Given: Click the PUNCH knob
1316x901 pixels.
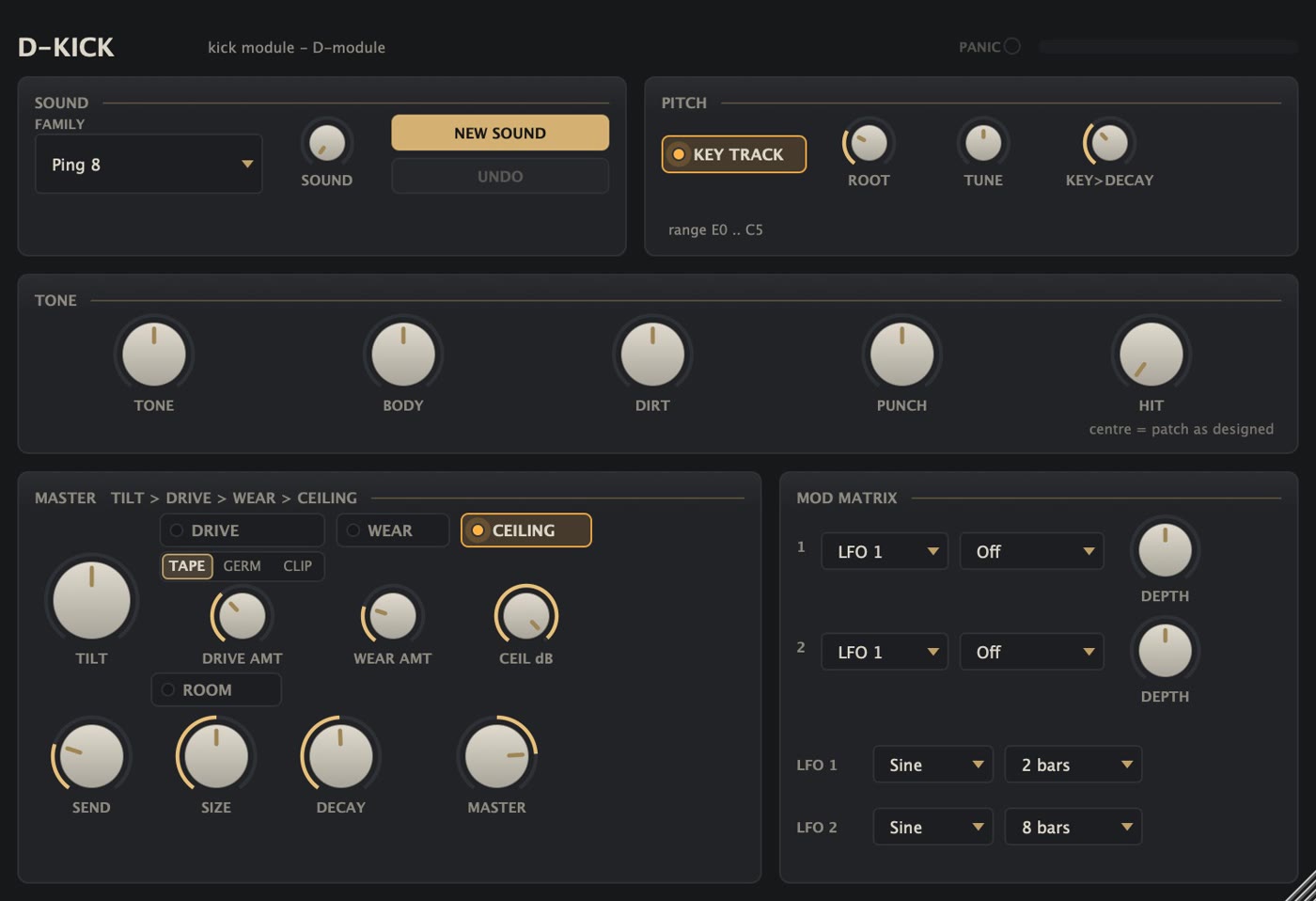Looking at the screenshot, I should (x=901, y=354).
